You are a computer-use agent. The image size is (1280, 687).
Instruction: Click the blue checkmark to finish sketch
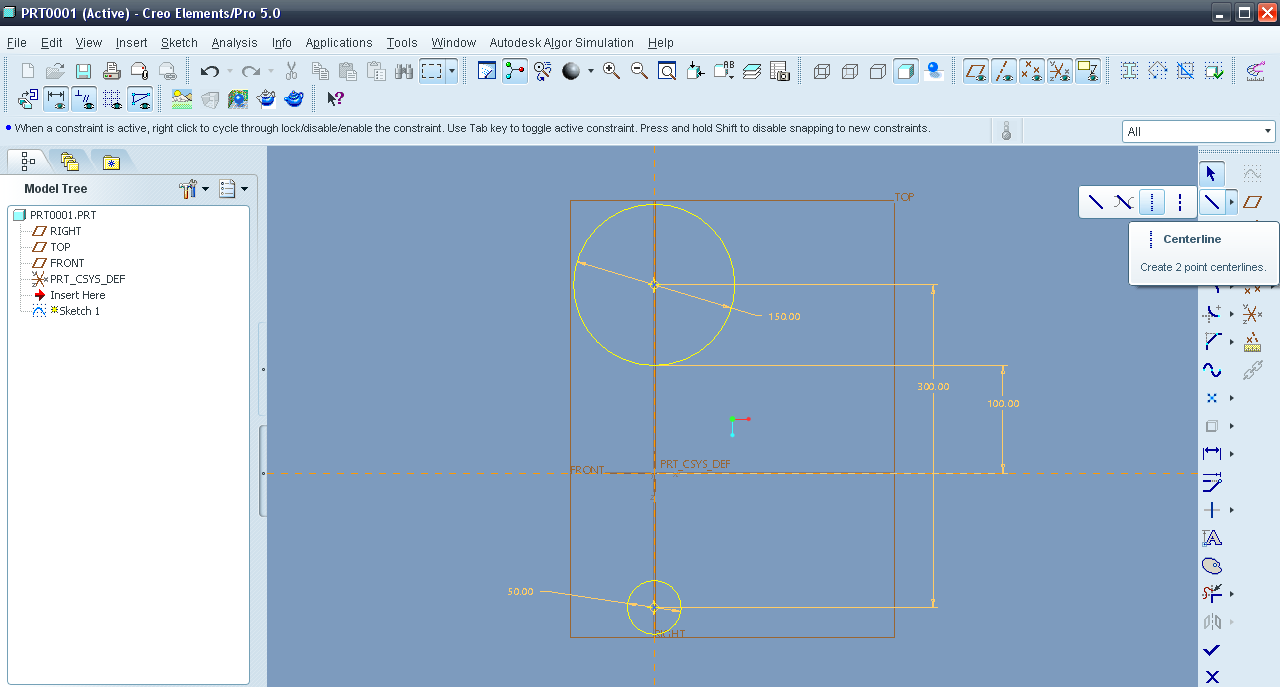click(x=1212, y=650)
